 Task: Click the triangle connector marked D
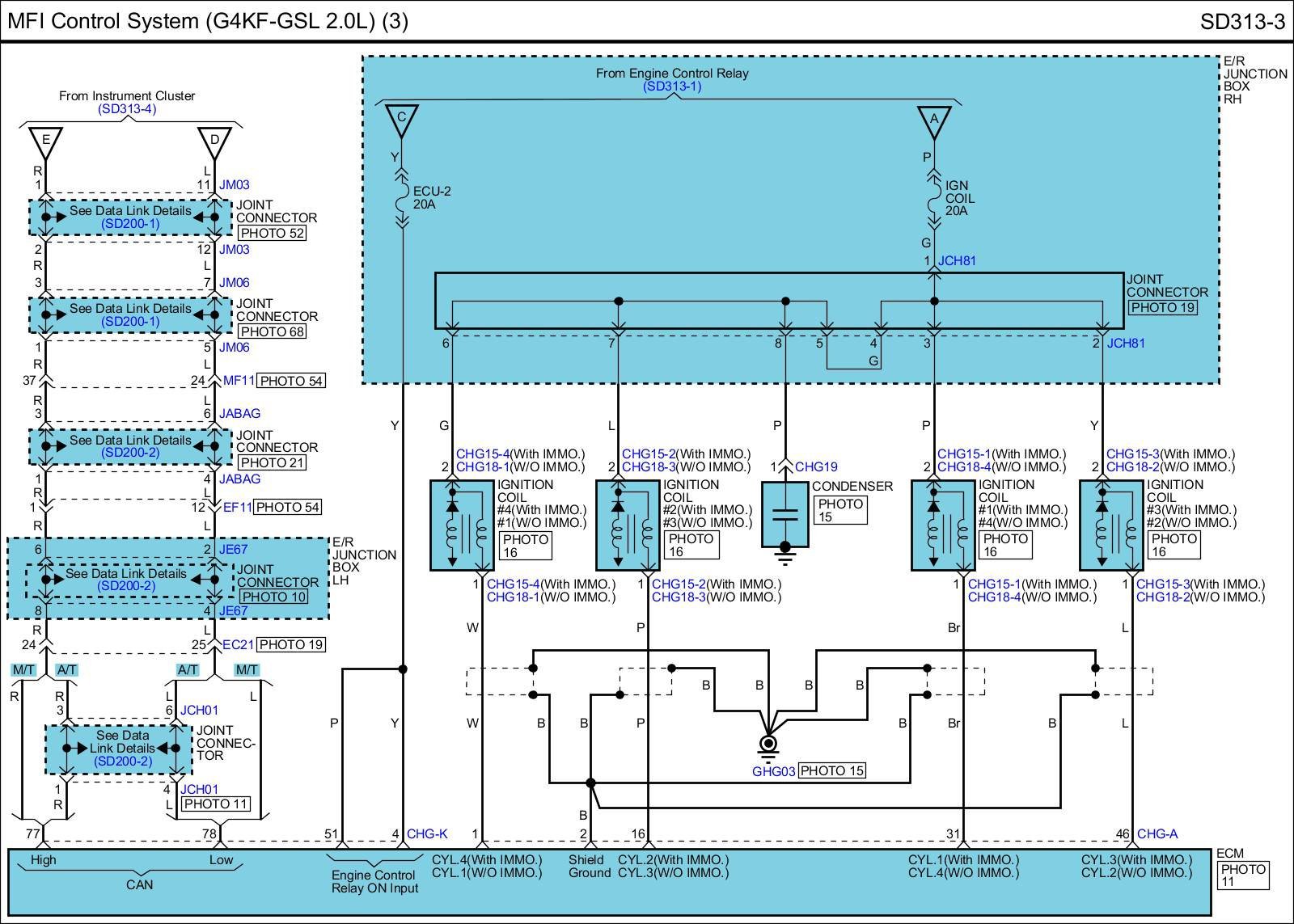click(x=214, y=141)
